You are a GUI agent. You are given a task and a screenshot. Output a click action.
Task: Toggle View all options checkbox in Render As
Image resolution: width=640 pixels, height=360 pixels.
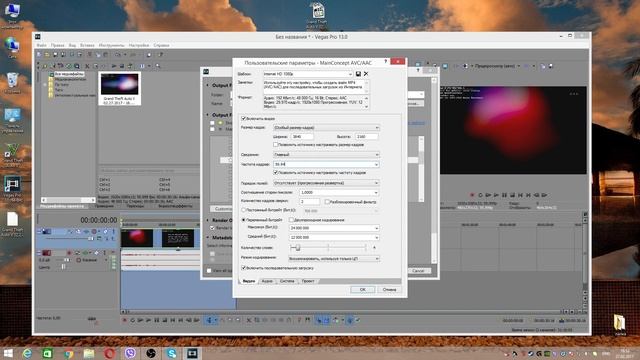209,271
